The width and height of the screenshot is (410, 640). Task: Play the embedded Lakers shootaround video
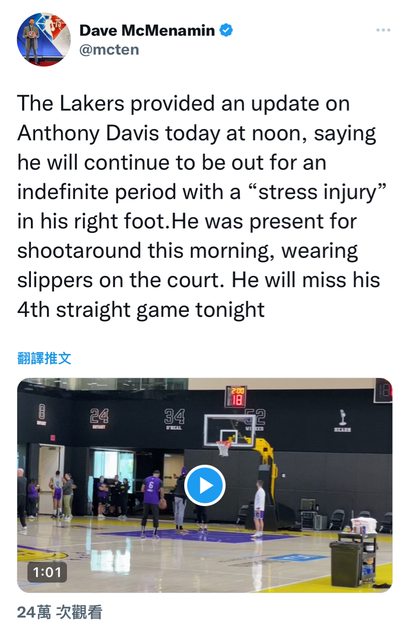pos(204,485)
